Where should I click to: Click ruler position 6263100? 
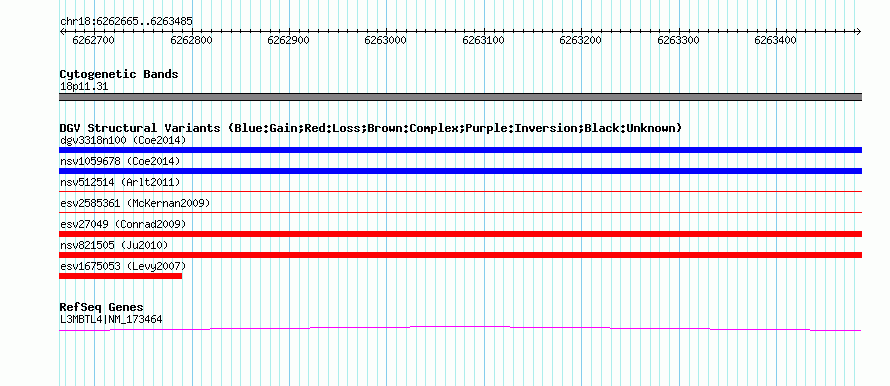484,40
